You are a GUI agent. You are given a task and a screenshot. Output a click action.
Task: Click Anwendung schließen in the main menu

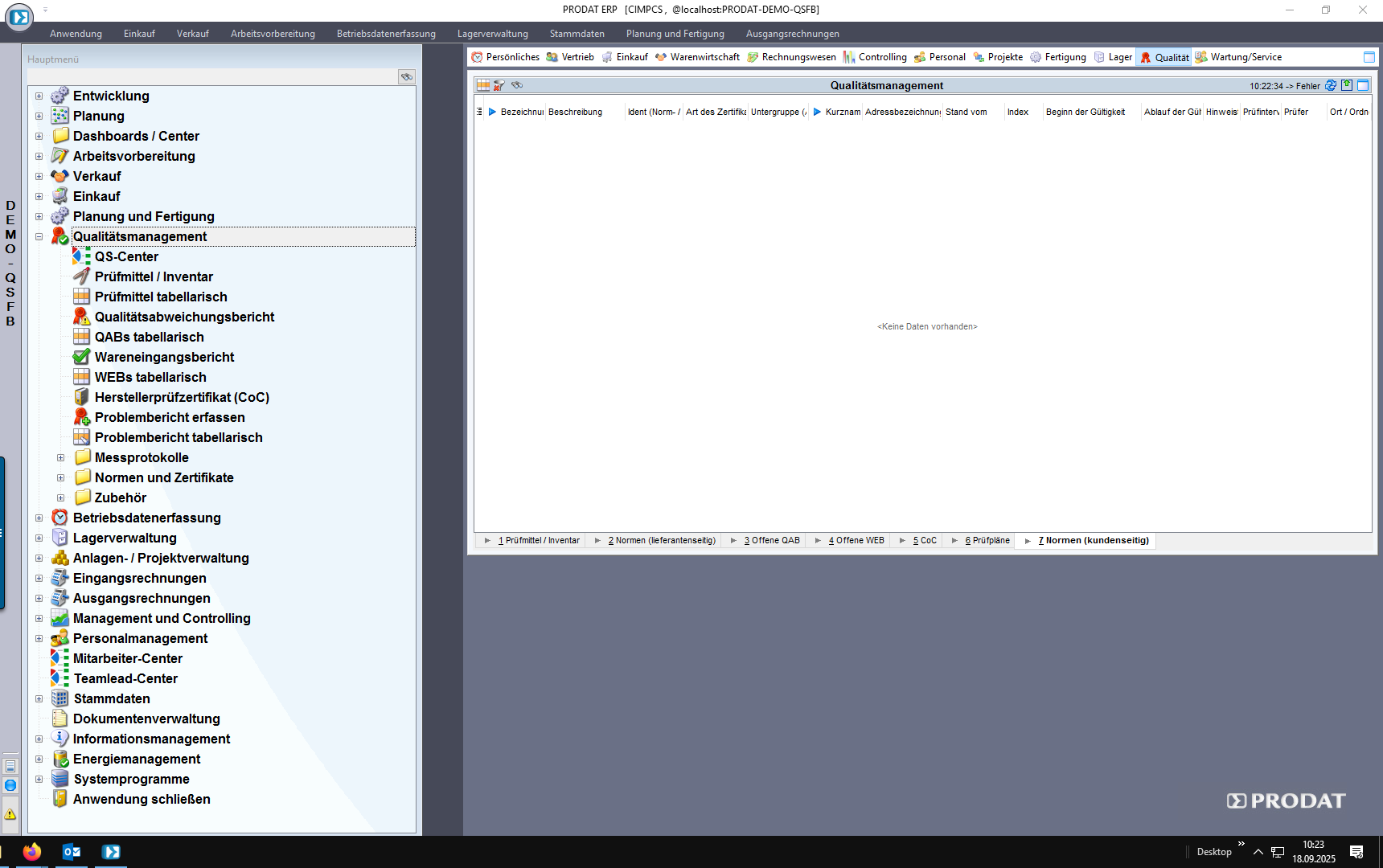142,799
